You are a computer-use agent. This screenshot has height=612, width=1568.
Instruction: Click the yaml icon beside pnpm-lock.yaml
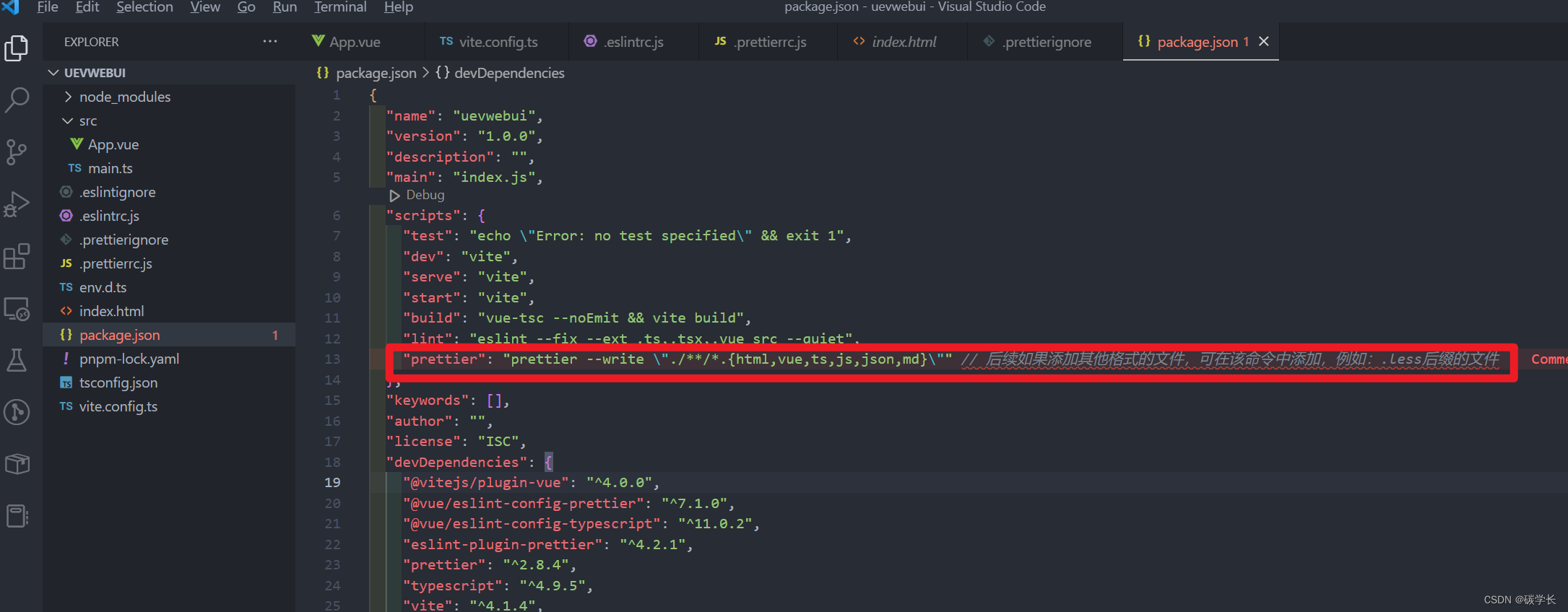66,359
